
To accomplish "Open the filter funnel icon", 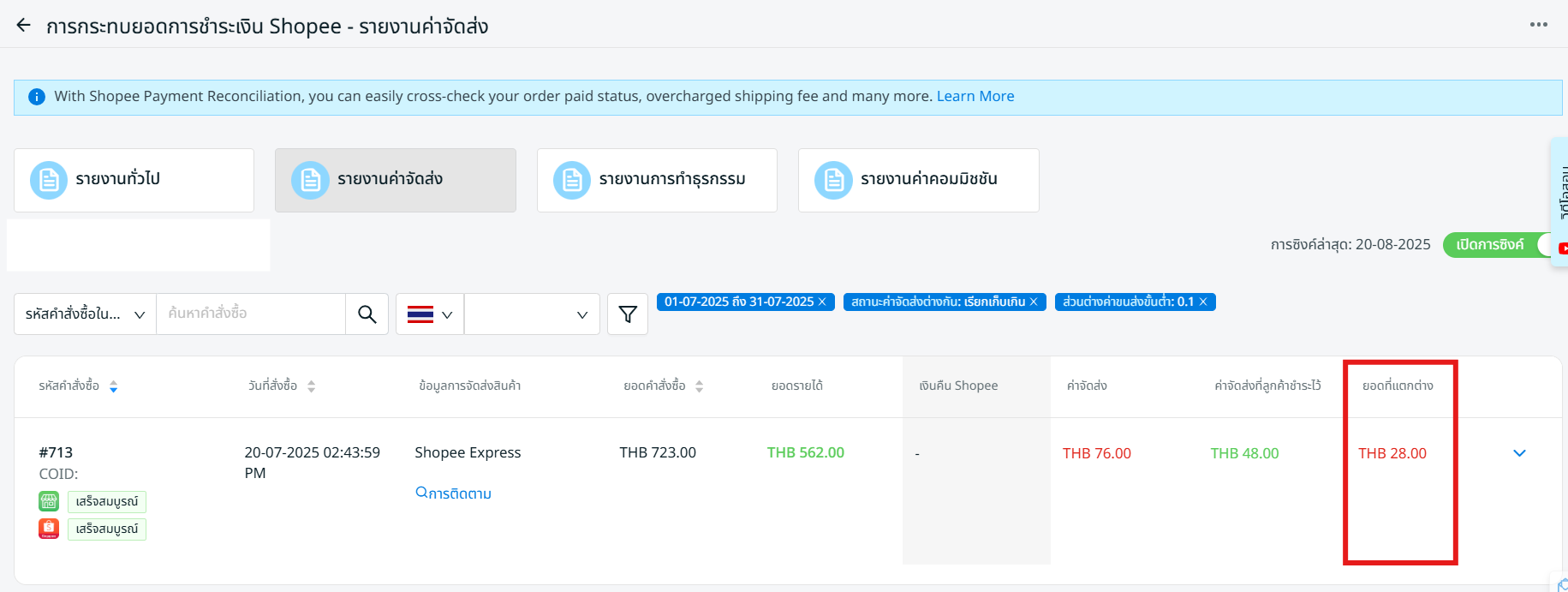I will (628, 314).
